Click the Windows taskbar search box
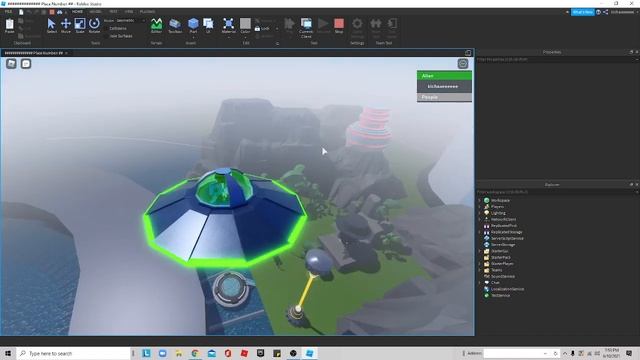640x360 pixels. click(x=73, y=353)
